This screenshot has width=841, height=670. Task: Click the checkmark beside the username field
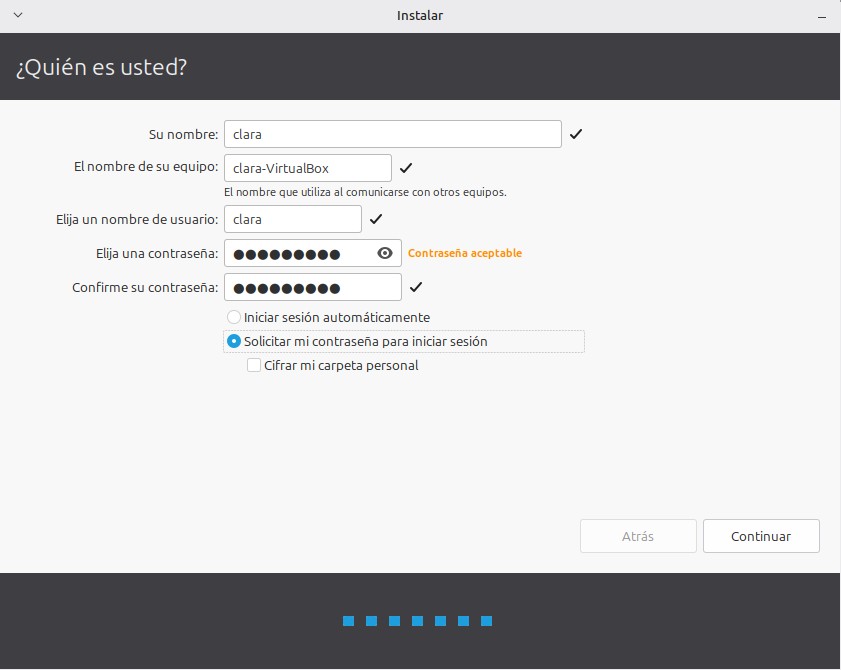click(376, 219)
